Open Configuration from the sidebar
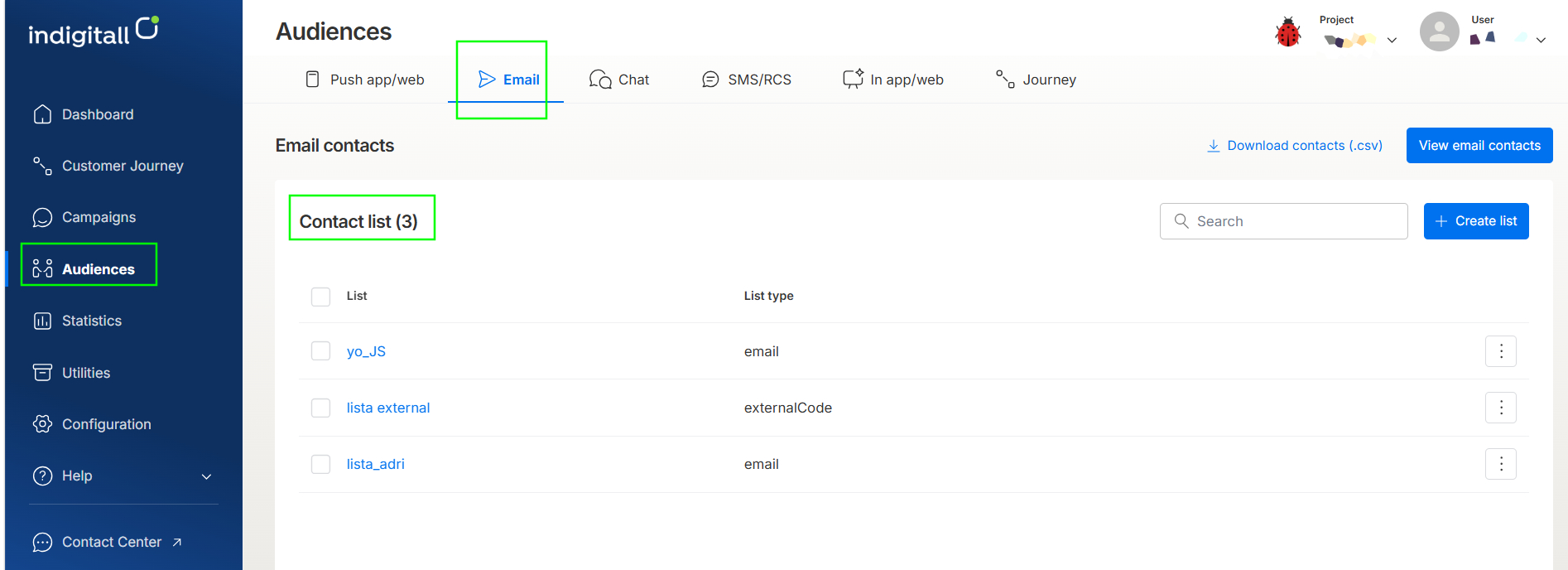Viewport: 1568px width, 570px height. [107, 424]
